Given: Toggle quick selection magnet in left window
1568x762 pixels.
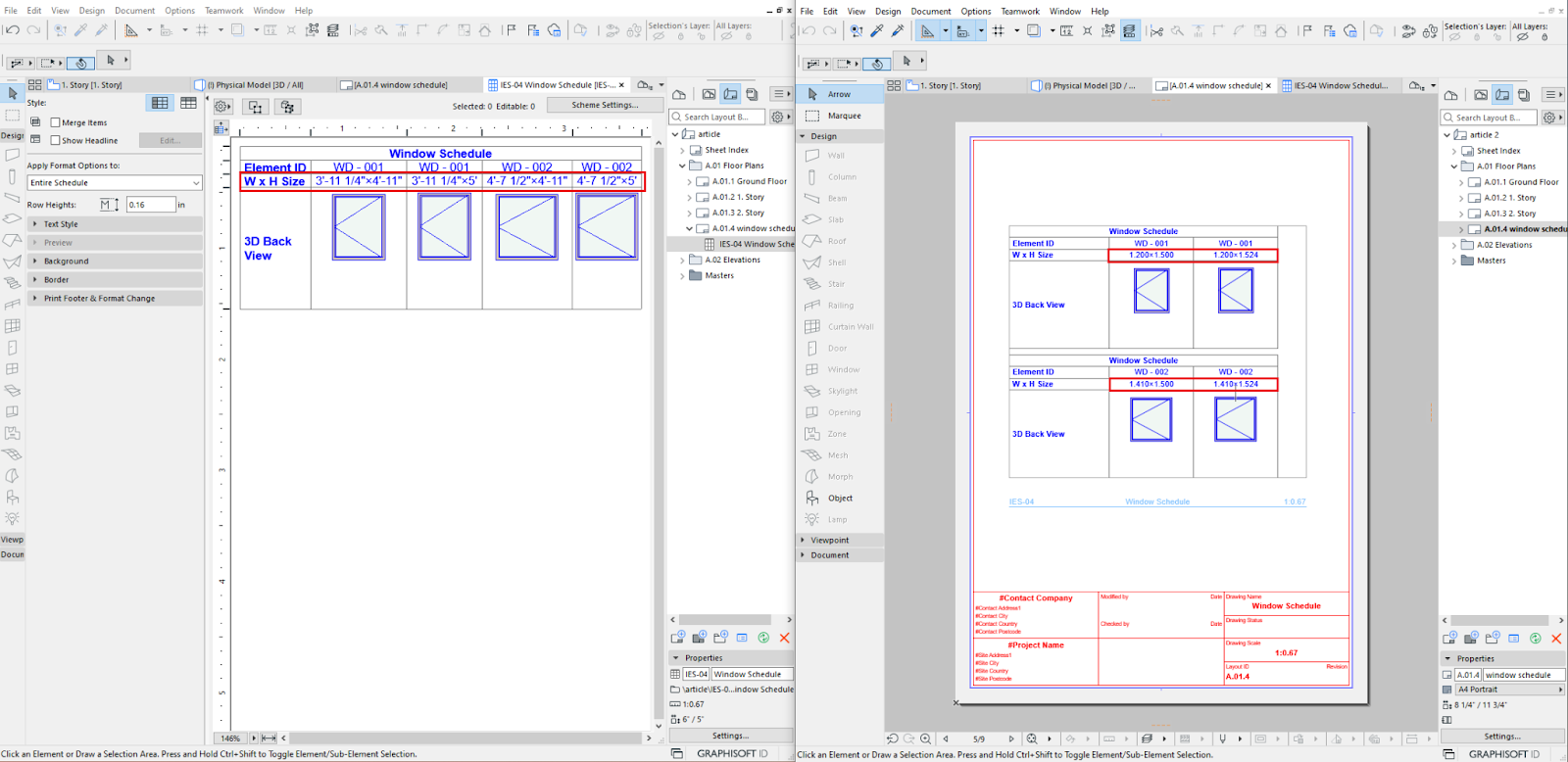Looking at the screenshot, I should pos(80,63).
